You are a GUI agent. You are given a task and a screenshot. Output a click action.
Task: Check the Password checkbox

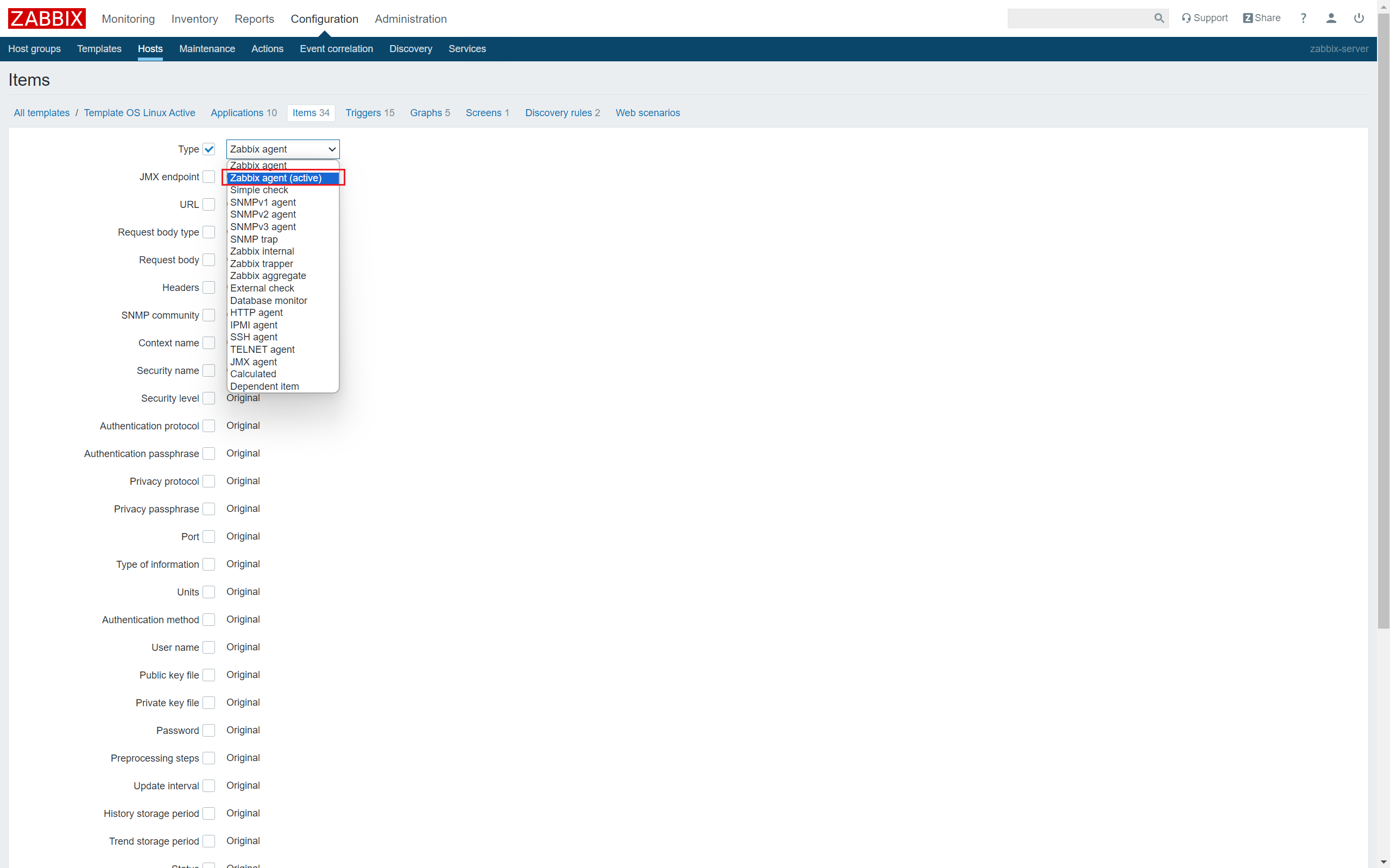209,730
